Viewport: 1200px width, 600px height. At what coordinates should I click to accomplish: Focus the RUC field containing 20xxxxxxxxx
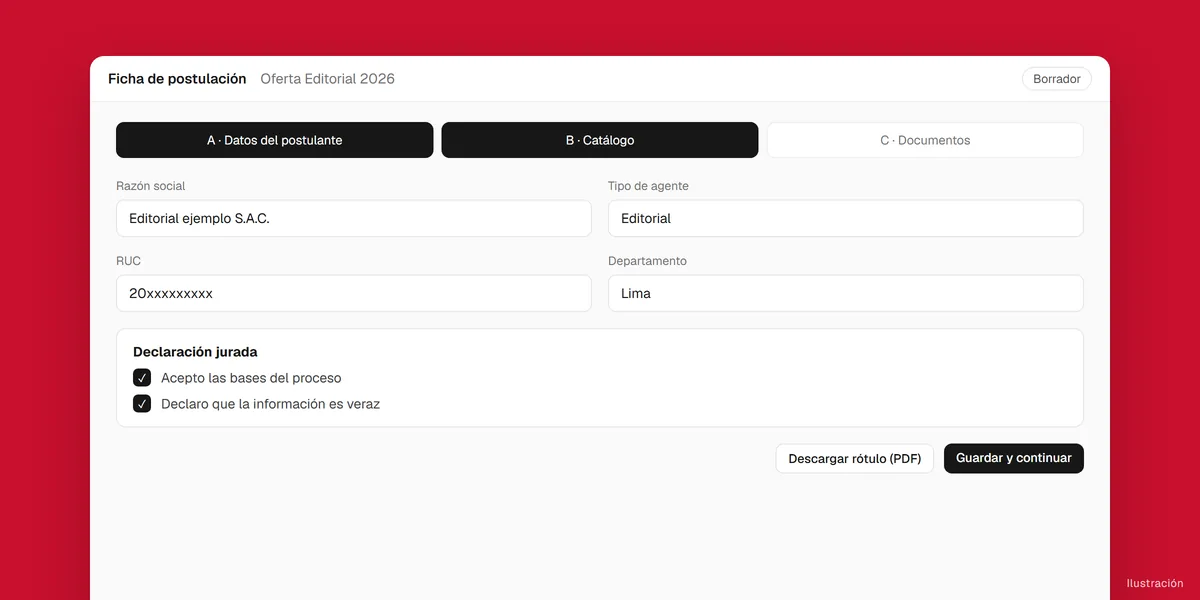pyautogui.click(x=354, y=293)
